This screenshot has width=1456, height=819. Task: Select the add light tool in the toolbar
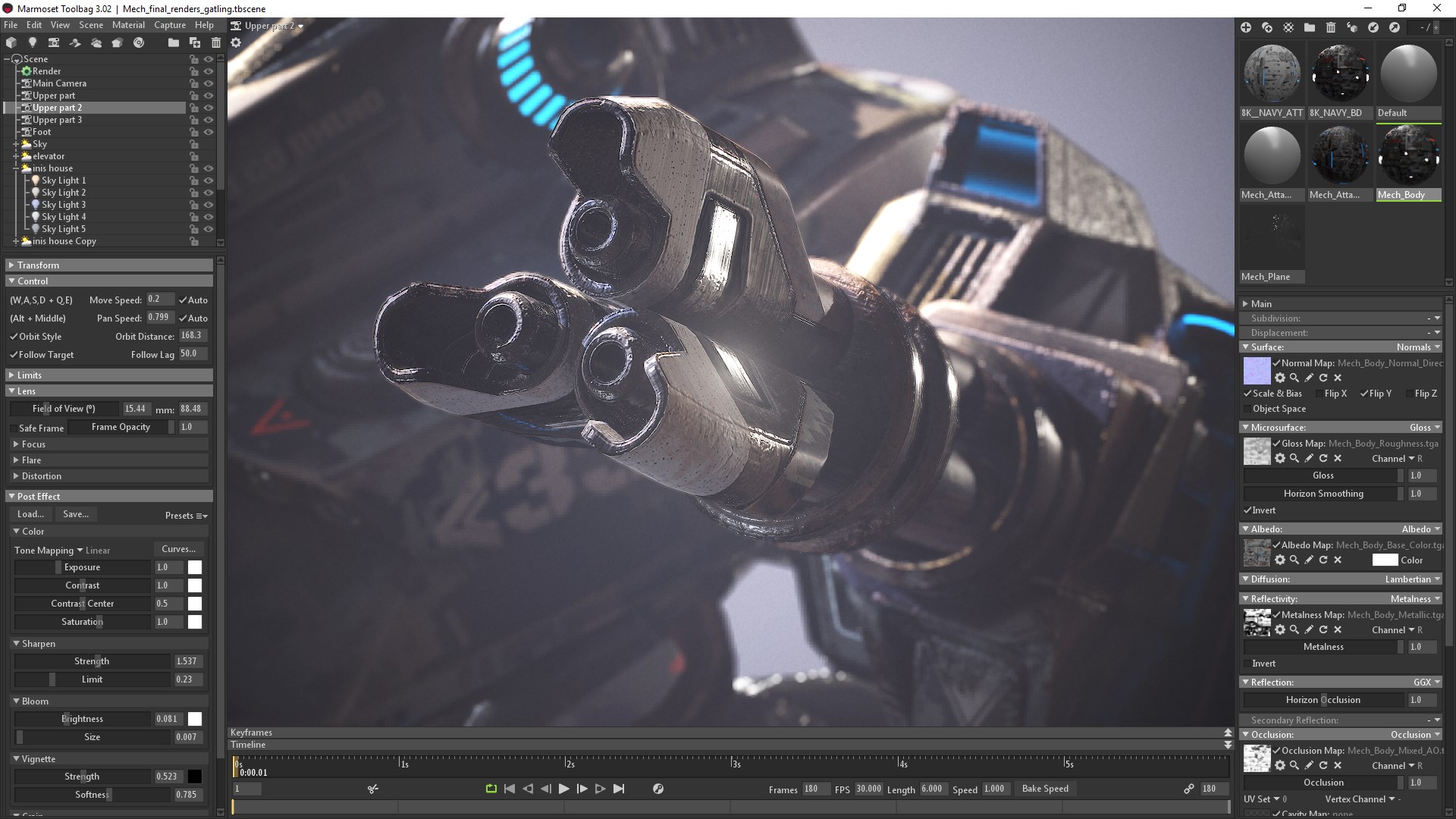(x=32, y=43)
